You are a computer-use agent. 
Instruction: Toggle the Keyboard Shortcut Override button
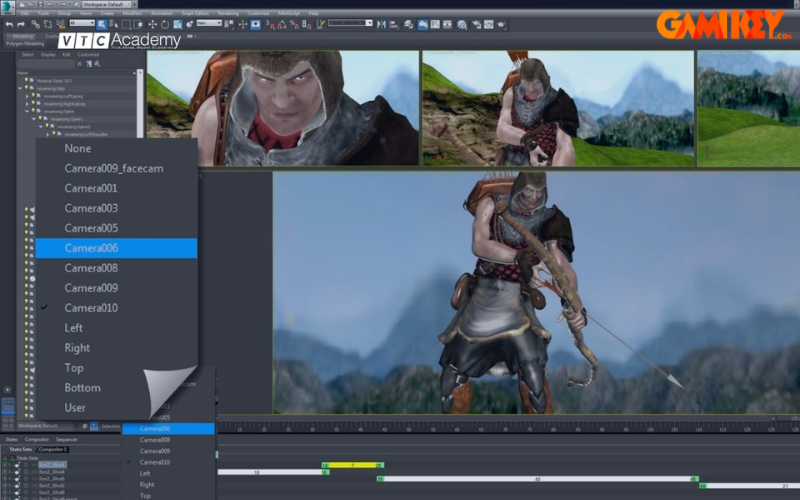click(255, 24)
